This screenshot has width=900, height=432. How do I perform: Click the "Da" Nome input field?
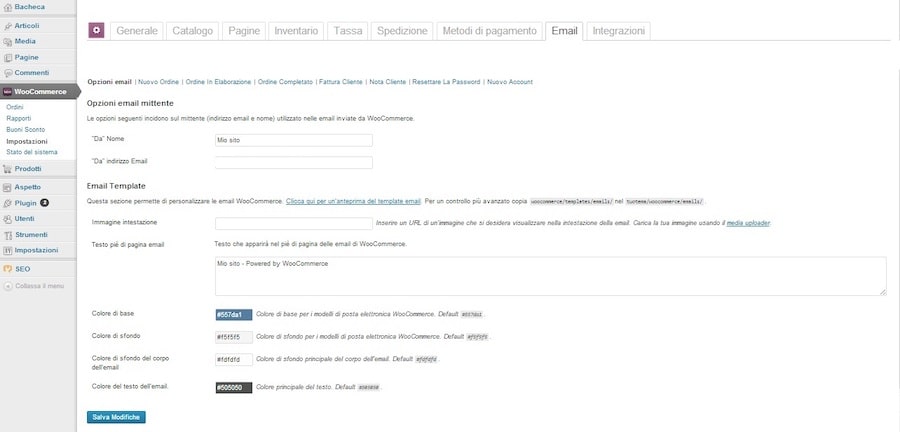(x=294, y=140)
